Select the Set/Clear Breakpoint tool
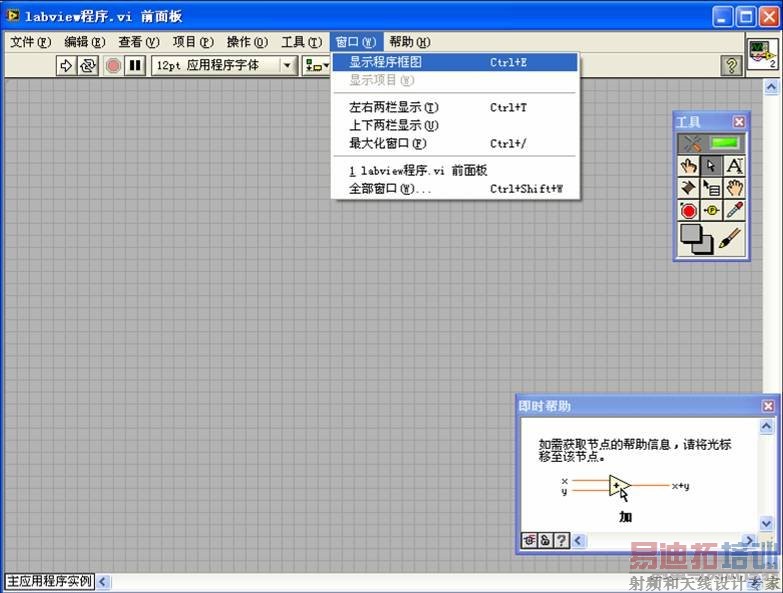The image size is (783, 593). (x=689, y=211)
